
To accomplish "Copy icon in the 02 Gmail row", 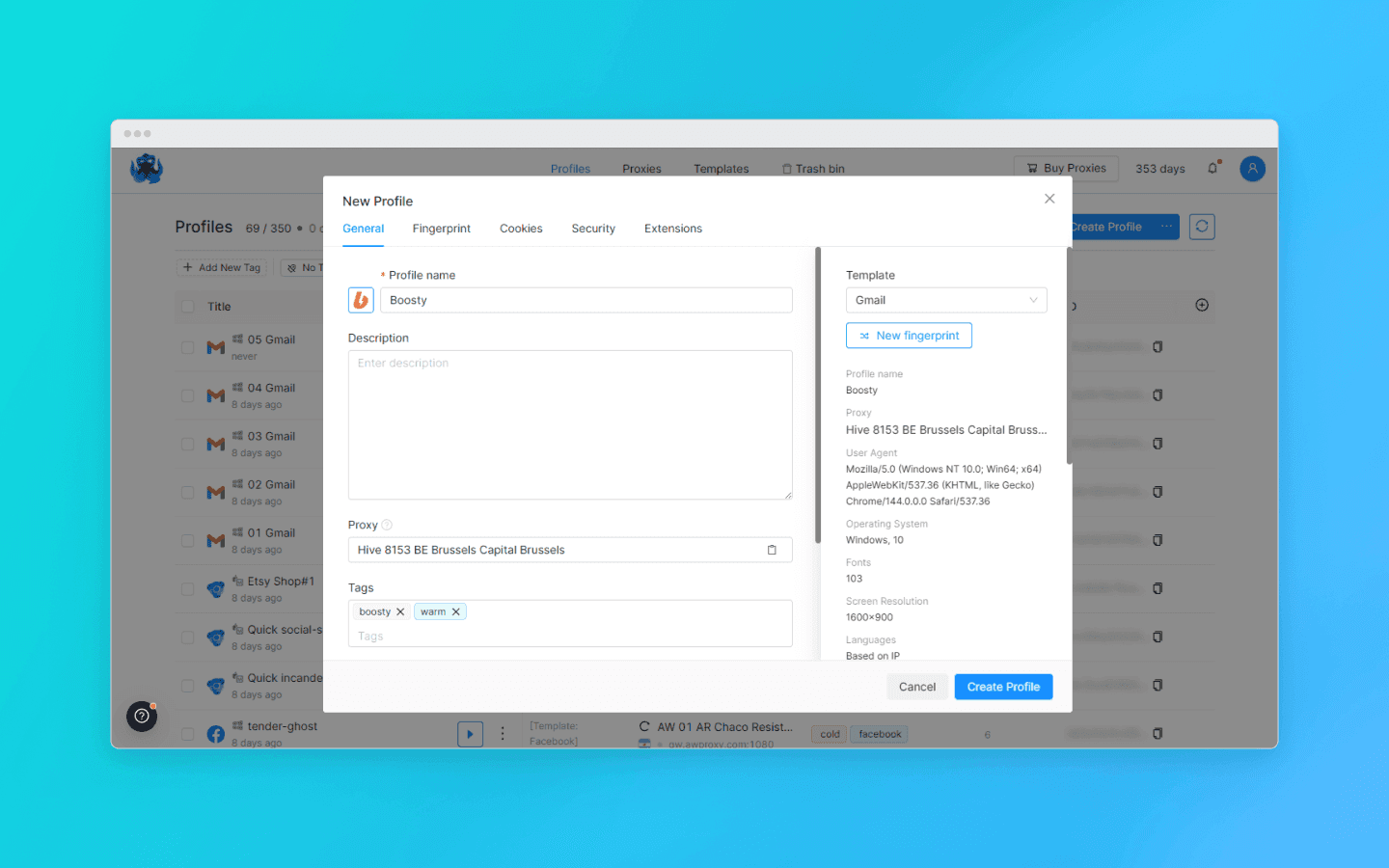I will [1157, 491].
